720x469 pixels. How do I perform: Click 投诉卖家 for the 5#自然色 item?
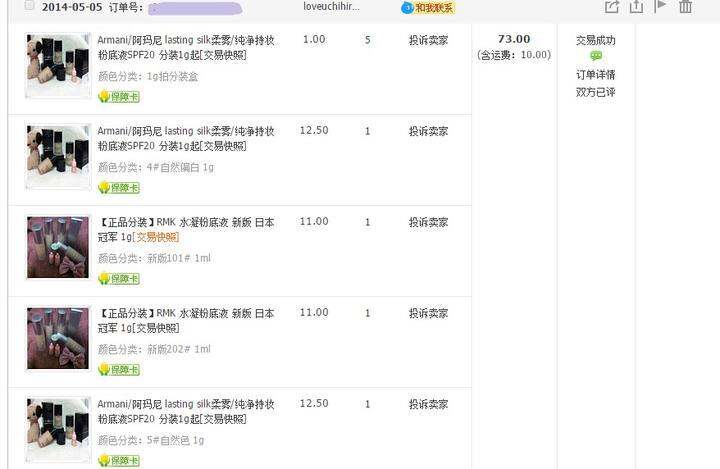pos(428,404)
